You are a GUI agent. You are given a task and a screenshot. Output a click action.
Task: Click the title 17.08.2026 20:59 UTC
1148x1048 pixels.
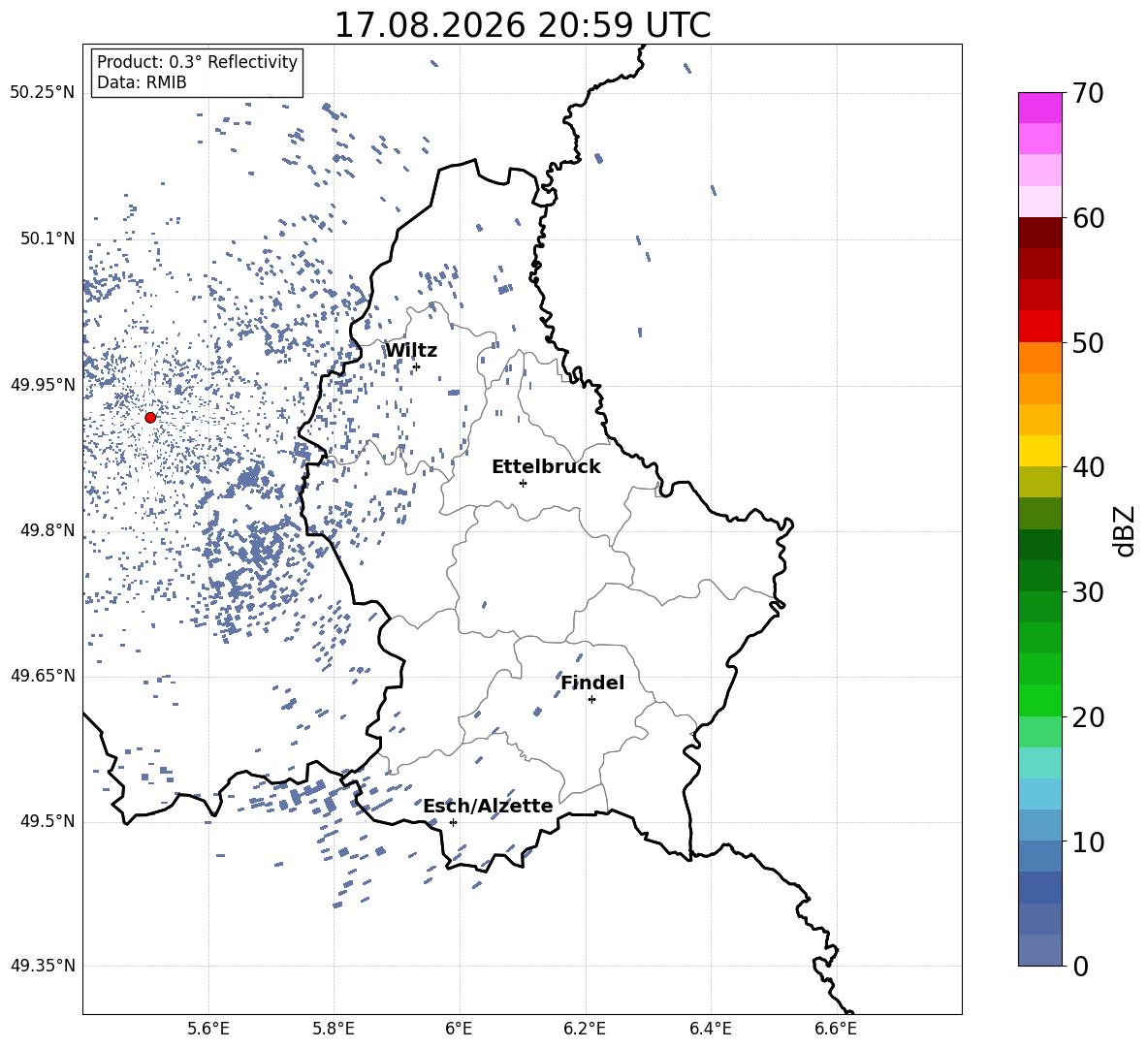coord(523,25)
